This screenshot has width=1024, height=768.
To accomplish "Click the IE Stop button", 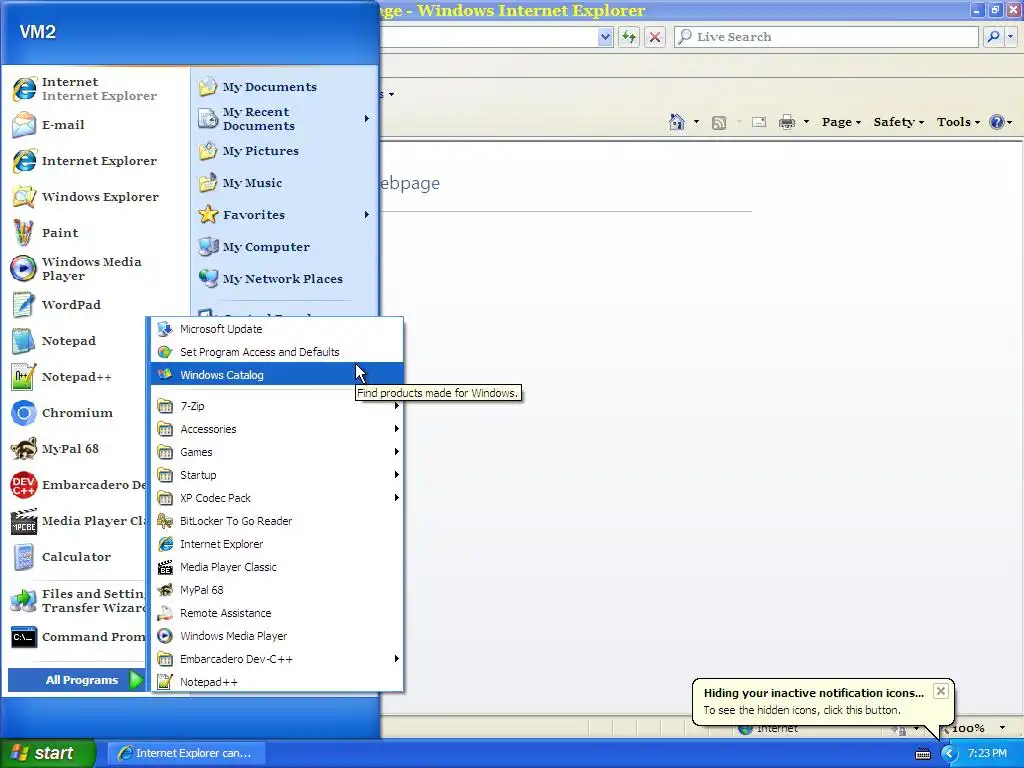I will 654,37.
